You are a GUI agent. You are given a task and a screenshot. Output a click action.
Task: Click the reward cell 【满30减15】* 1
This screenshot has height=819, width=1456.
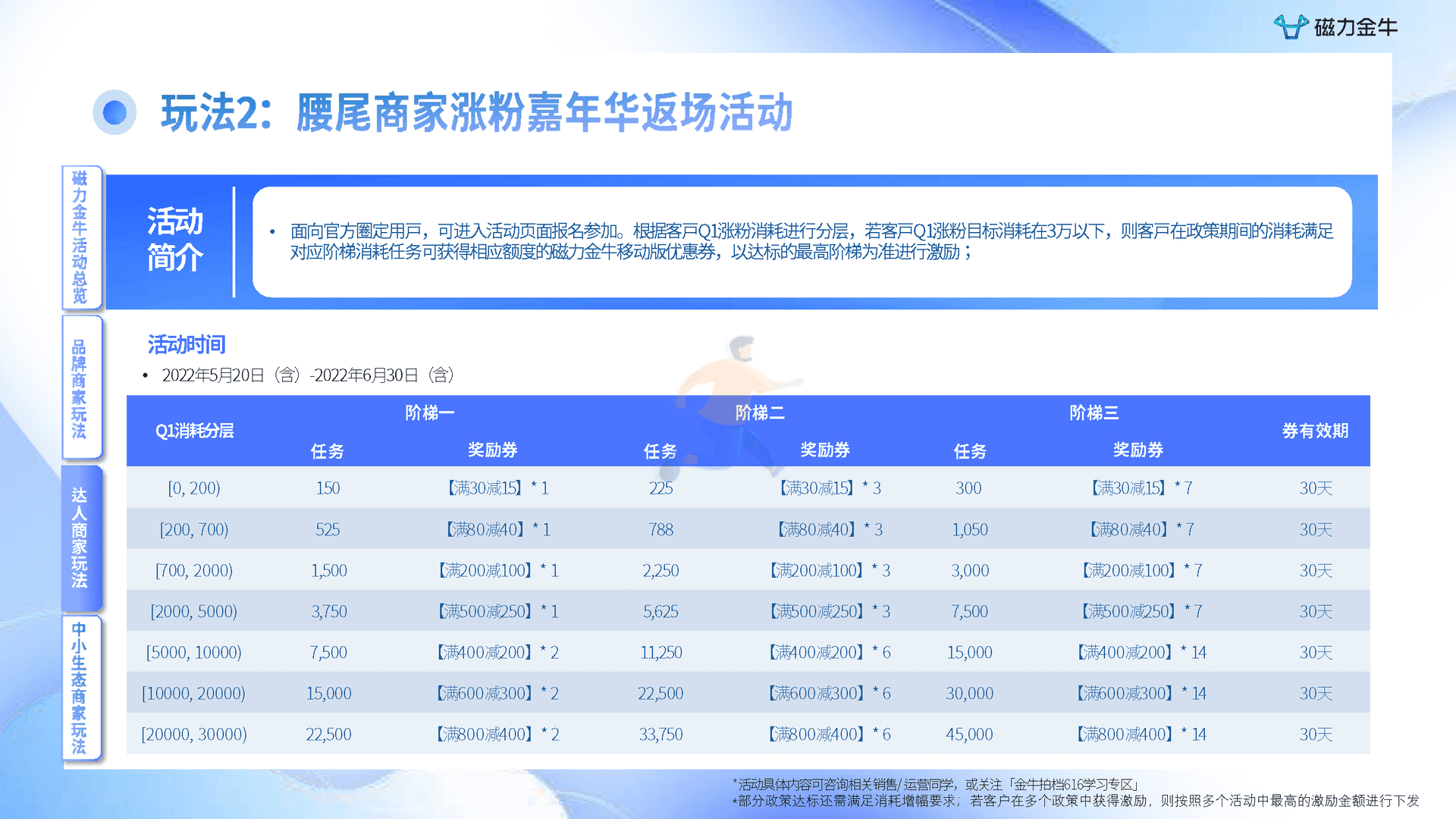pos(497,488)
